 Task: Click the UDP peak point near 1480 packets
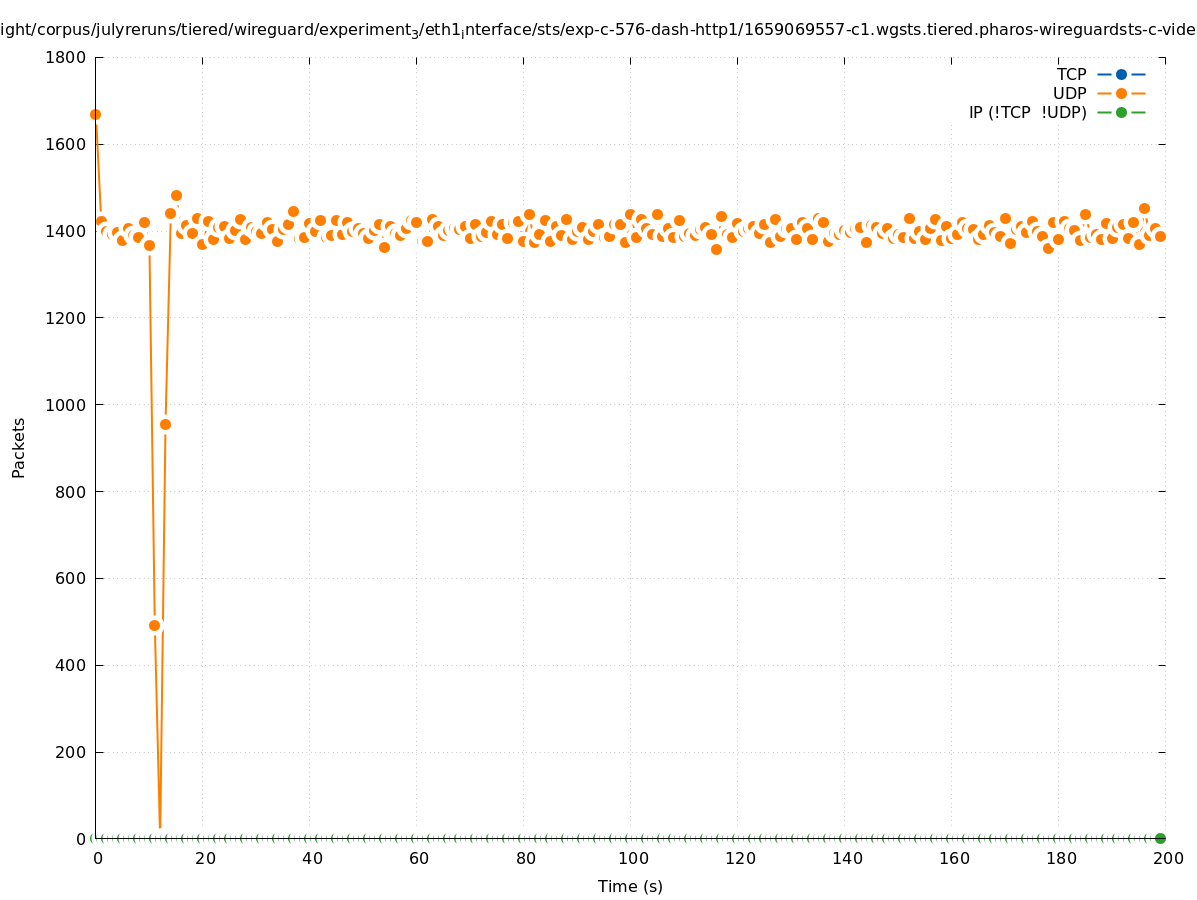pyautogui.click(x=176, y=196)
